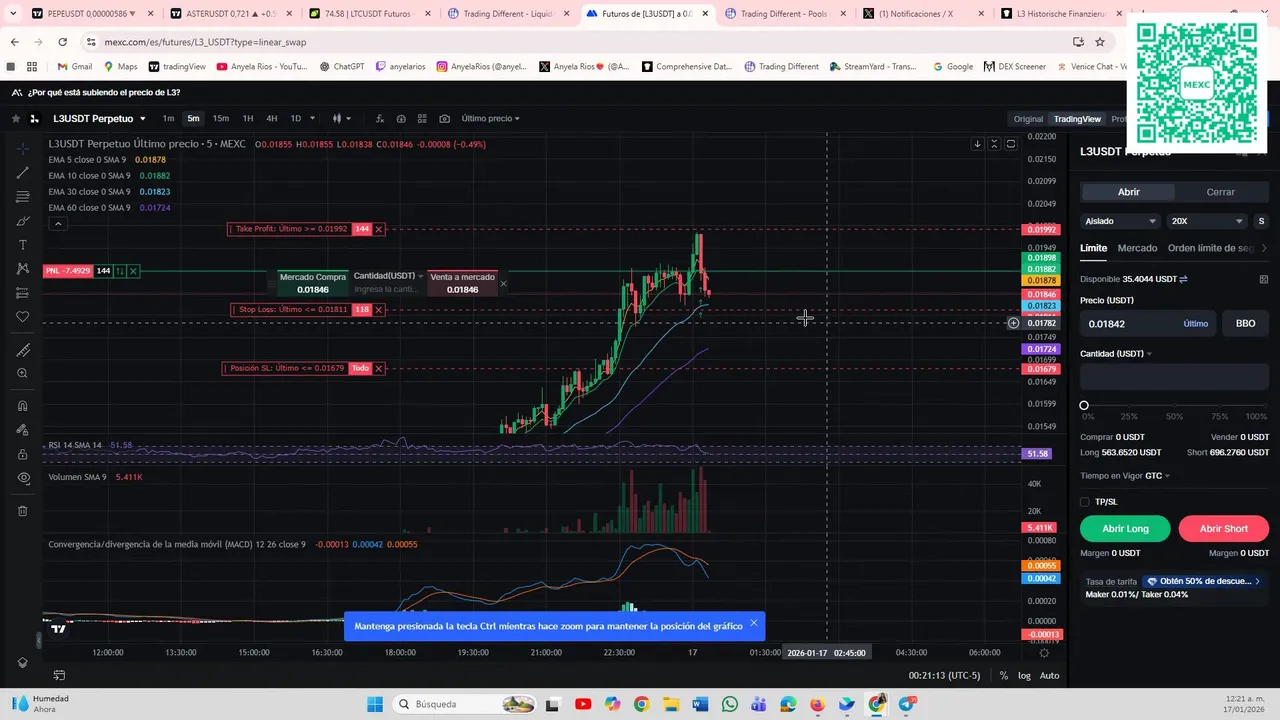The height and width of the screenshot is (720, 1280).
Task: Select the ruler measure tool
Action: (x=23, y=350)
